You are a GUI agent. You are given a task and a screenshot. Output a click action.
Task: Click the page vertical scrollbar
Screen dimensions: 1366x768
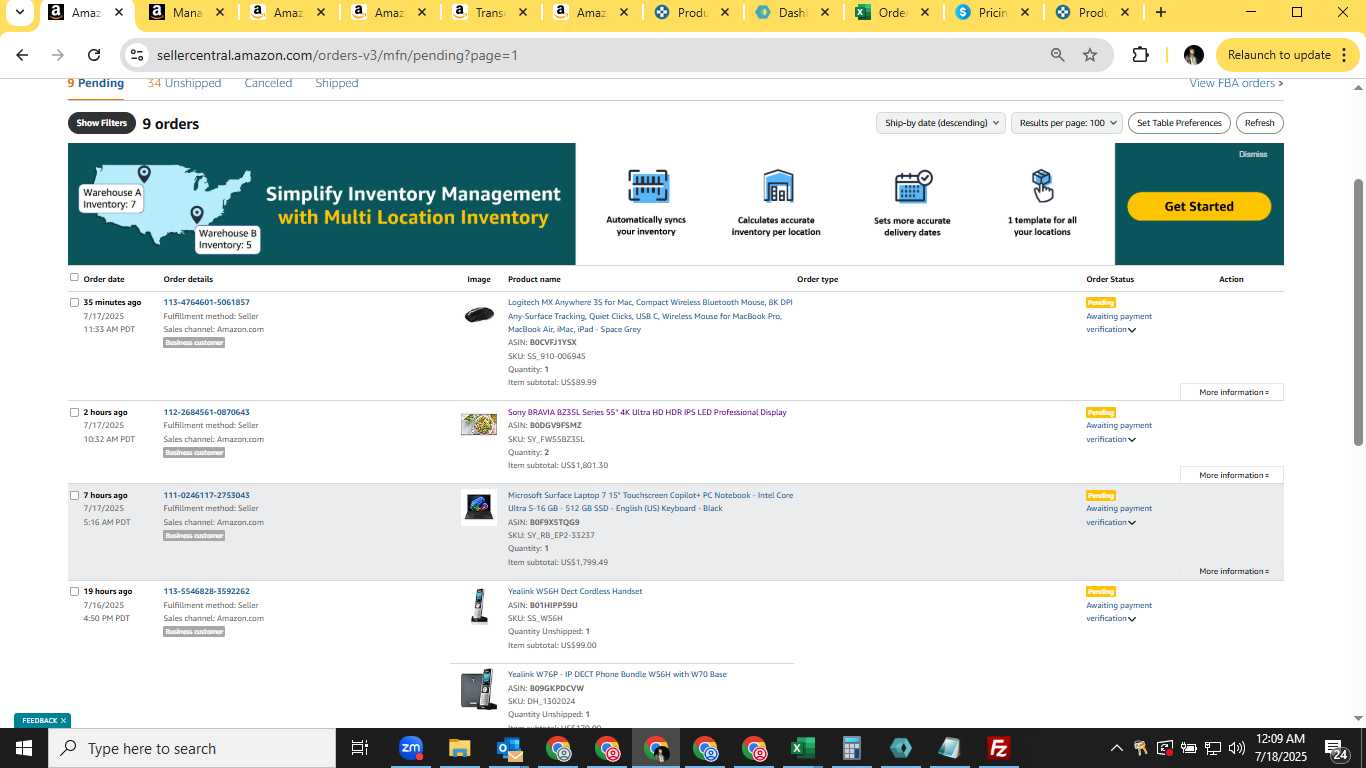tap(1358, 312)
